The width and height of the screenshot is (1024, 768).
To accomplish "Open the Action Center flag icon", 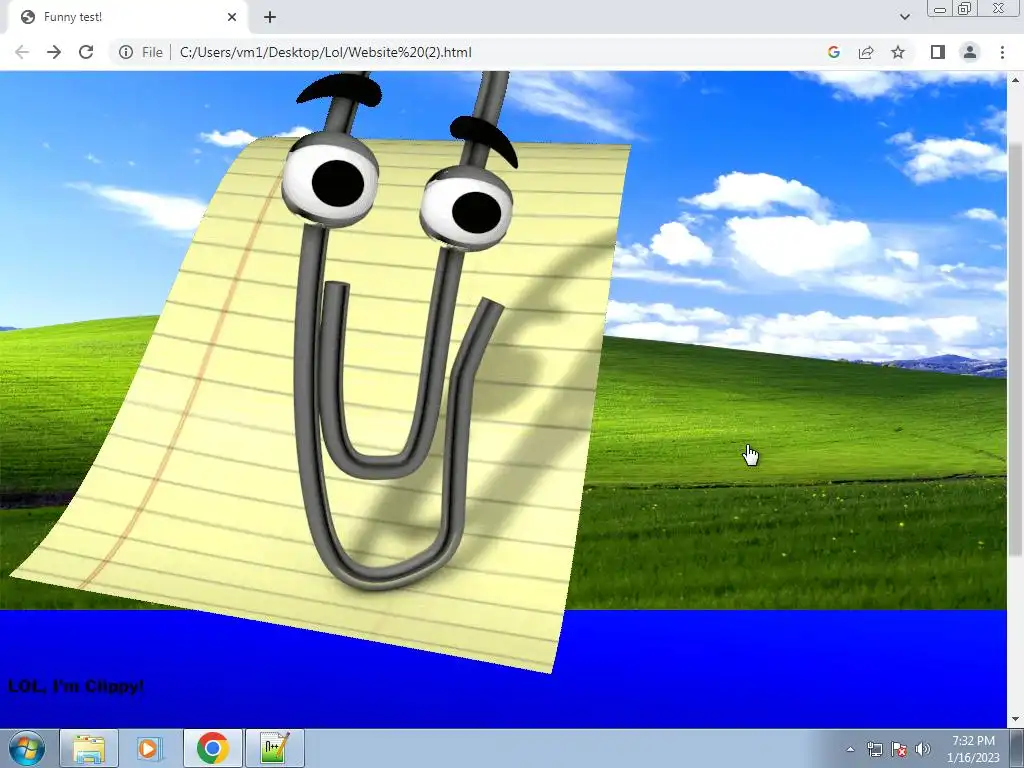I will pyautogui.click(x=899, y=749).
